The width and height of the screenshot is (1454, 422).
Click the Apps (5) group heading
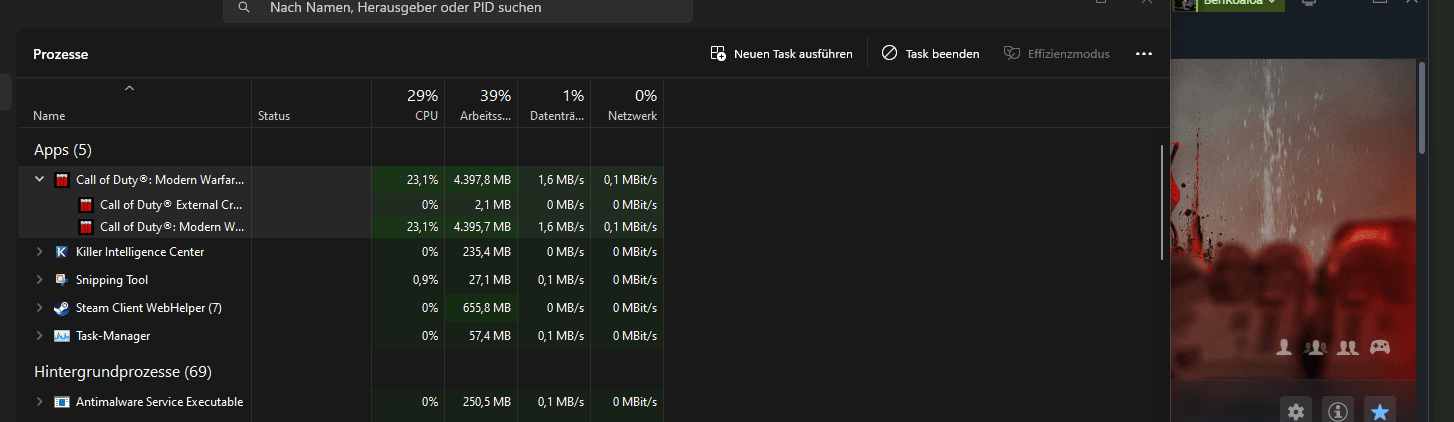(63, 150)
